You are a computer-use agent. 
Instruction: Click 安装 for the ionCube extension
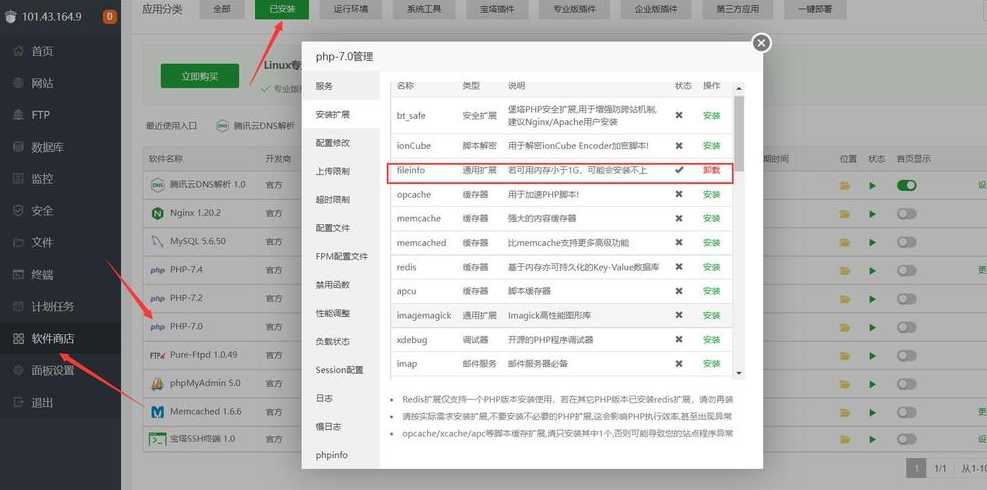click(x=711, y=145)
